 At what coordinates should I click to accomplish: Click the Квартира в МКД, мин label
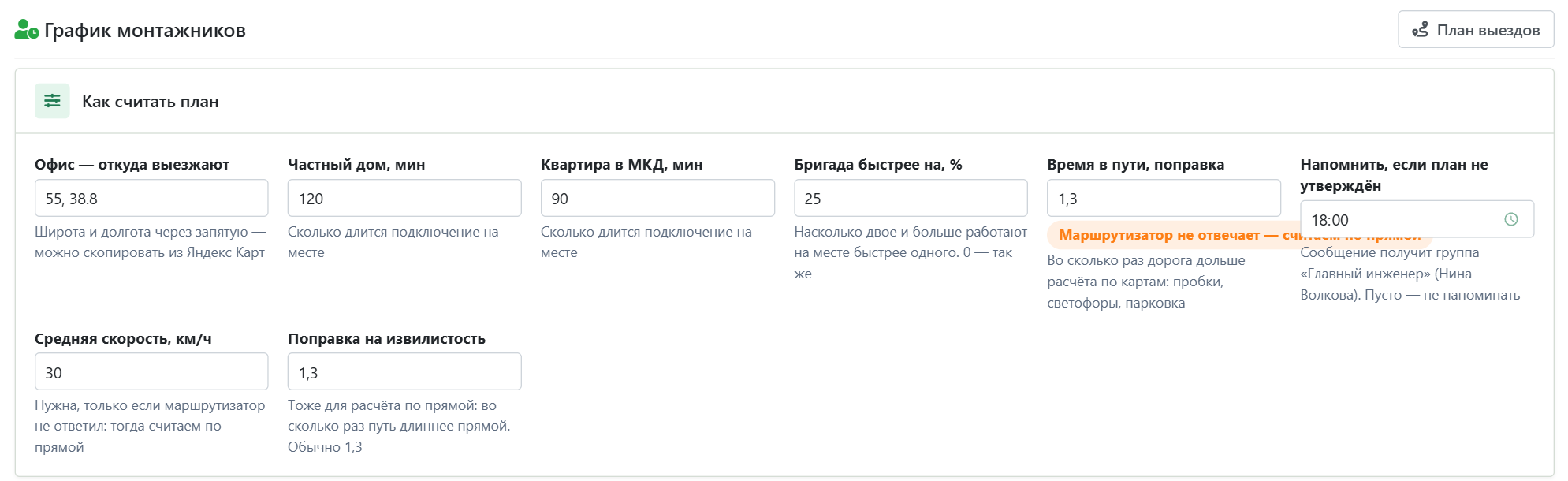coord(621,164)
